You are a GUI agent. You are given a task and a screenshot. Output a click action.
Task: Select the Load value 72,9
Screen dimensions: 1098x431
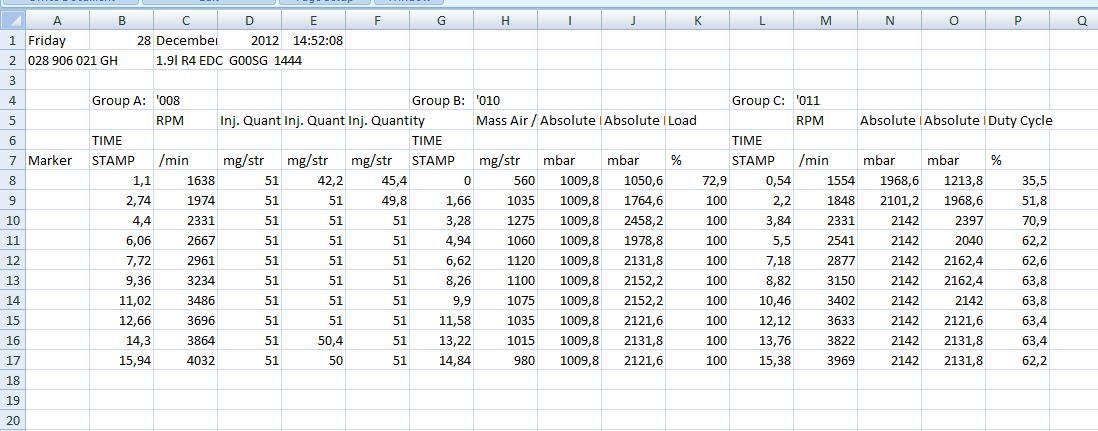[x=698, y=180]
